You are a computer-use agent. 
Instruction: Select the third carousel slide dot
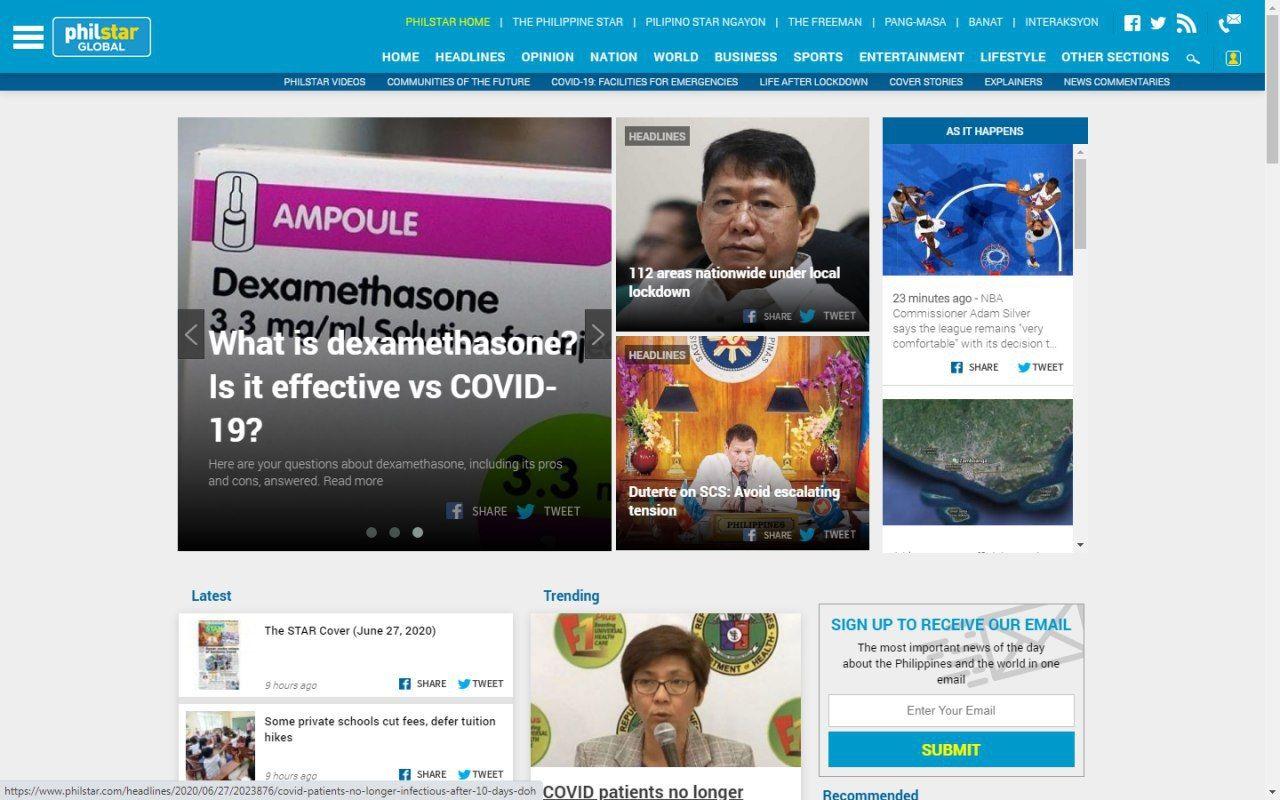(x=417, y=532)
